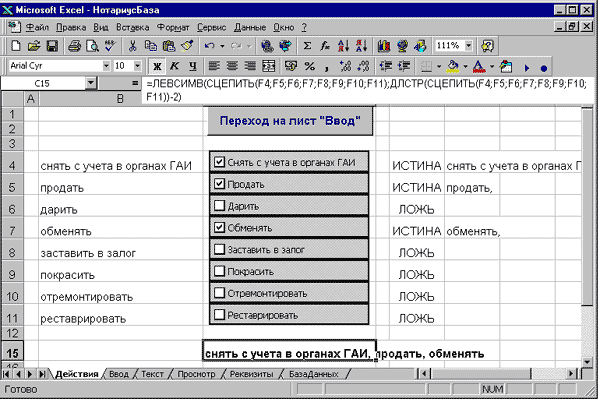This screenshot has height=402, width=600.
Task: Switch to the Текст sheet tab
Action: click(x=152, y=374)
